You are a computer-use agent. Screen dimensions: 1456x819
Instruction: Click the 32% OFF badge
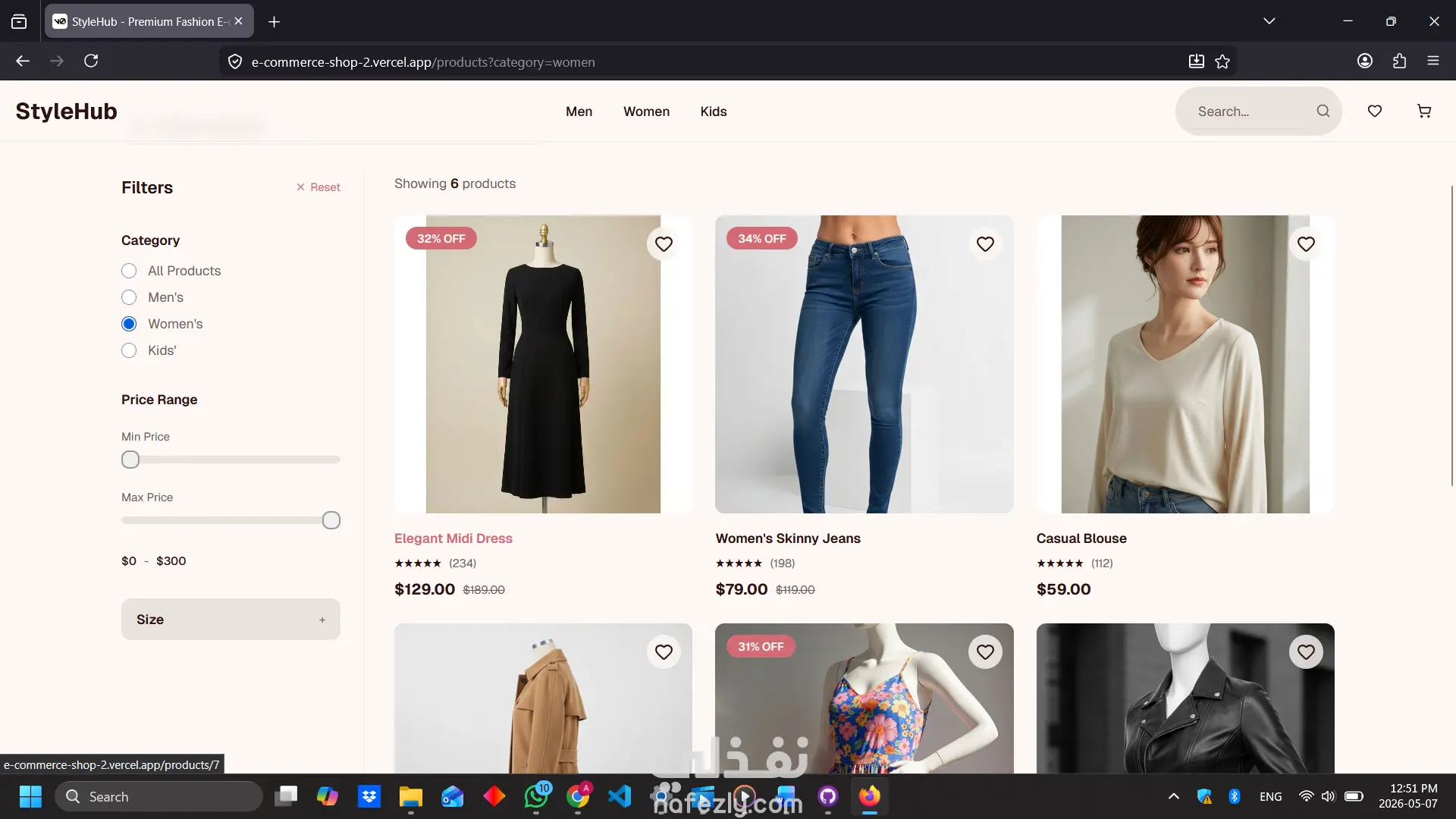click(441, 239)
